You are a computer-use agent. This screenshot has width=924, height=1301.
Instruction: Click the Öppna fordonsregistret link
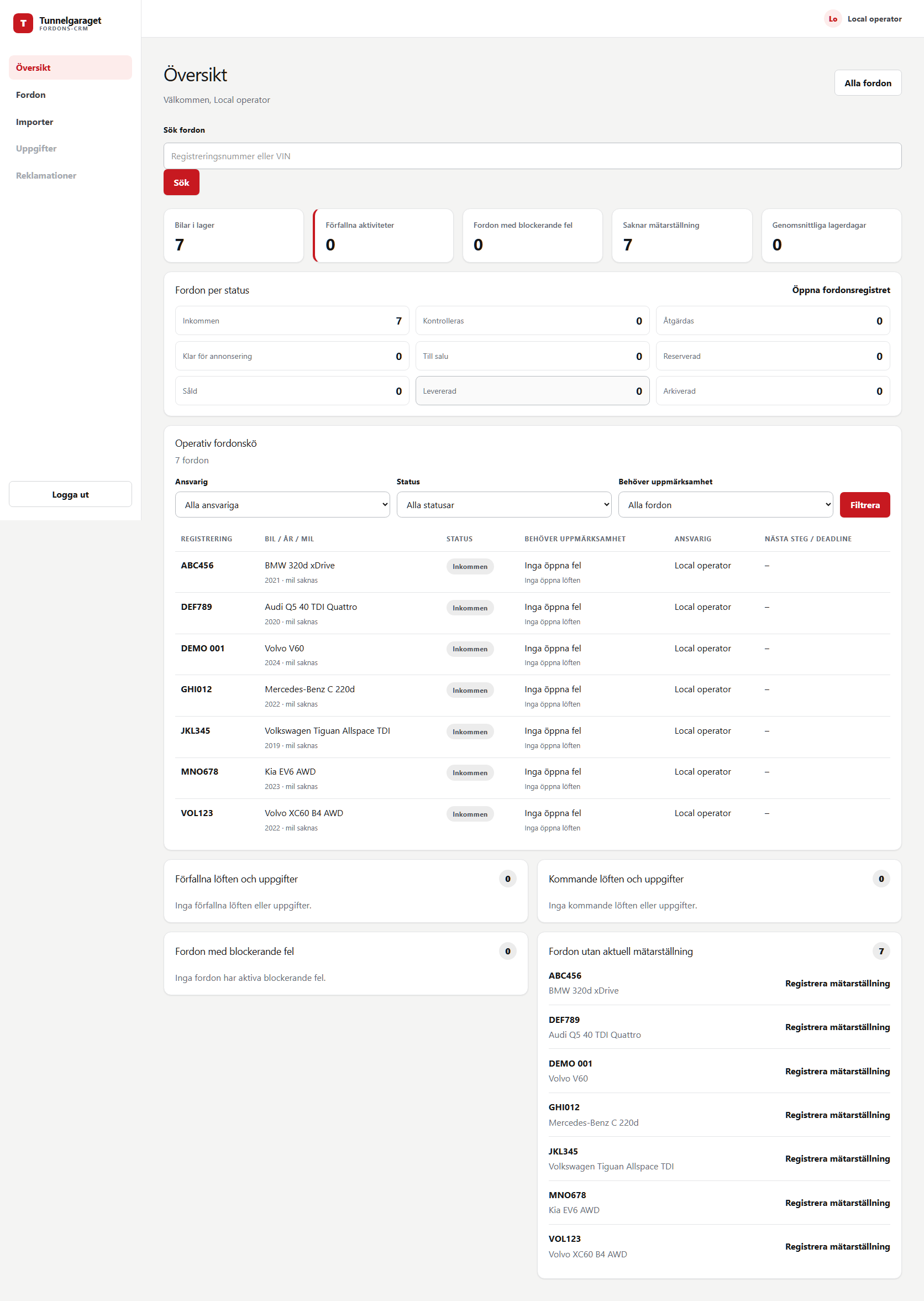(x=841, y=290)
